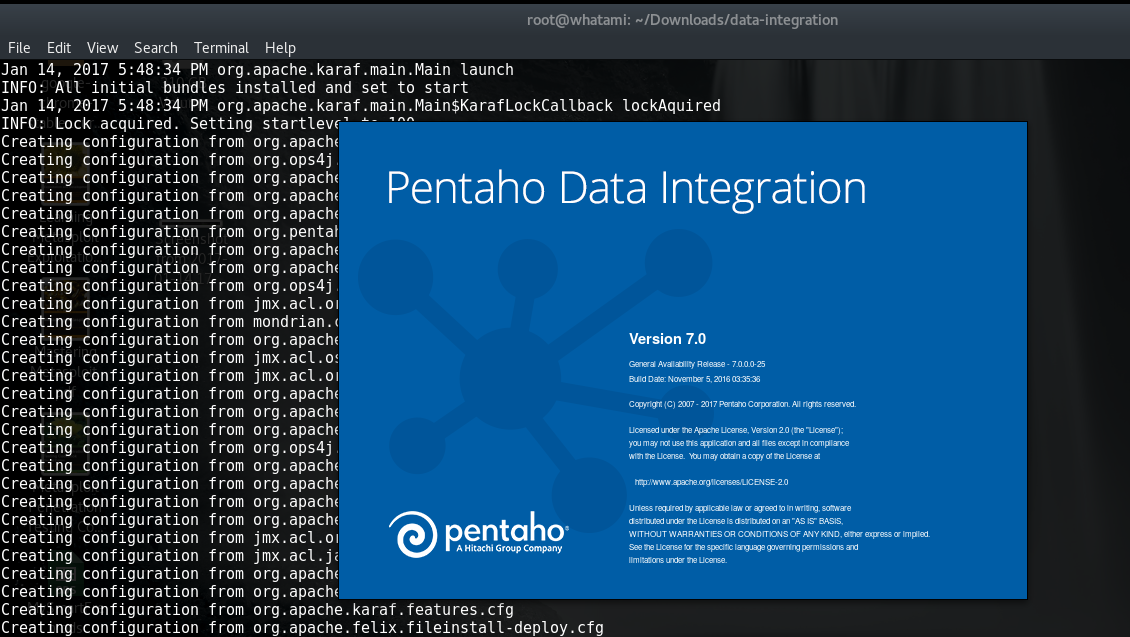Open the Edit menu

click(58, 47)
